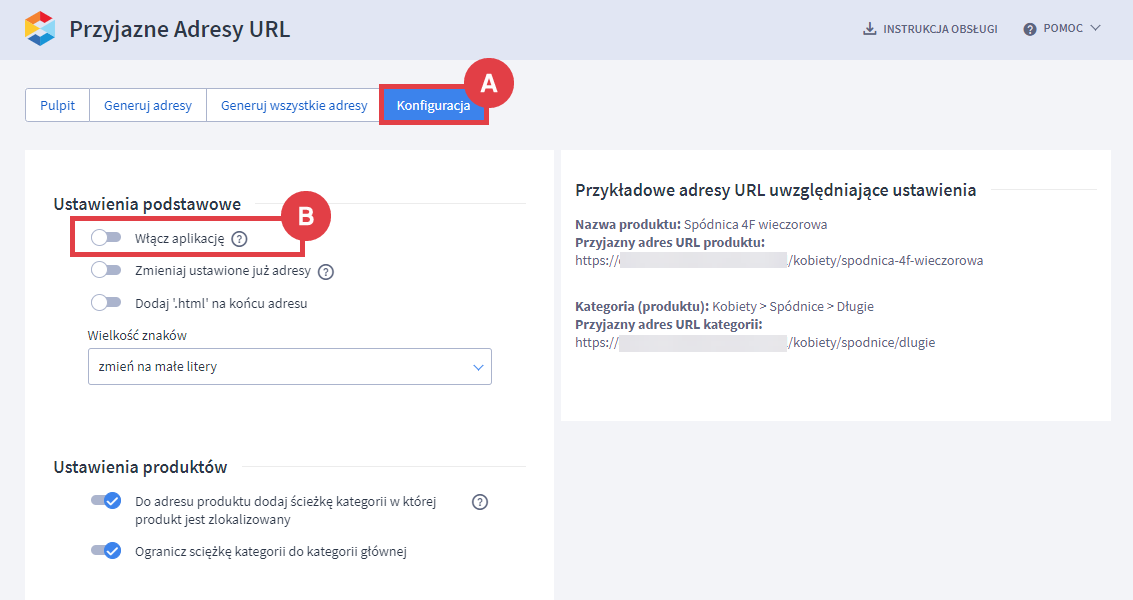Switch to the Pulpit tab
This screenshot has width=1133, height=600.
coord(57,106)
